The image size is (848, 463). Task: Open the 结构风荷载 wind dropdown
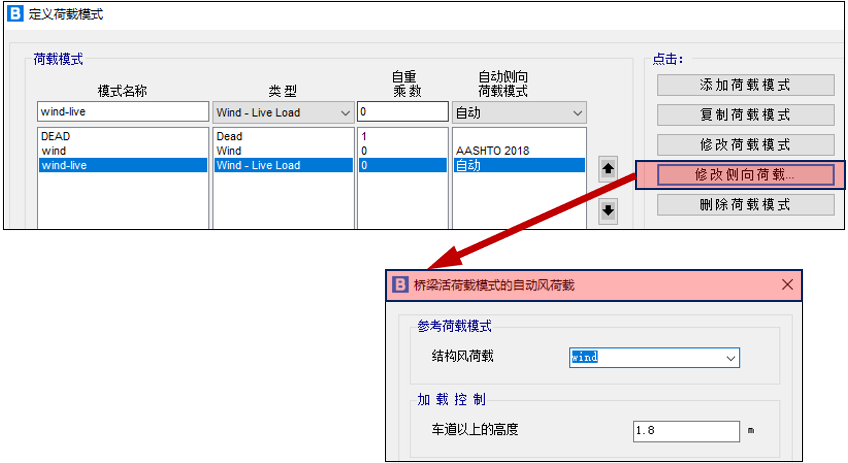tap(731, 357)
